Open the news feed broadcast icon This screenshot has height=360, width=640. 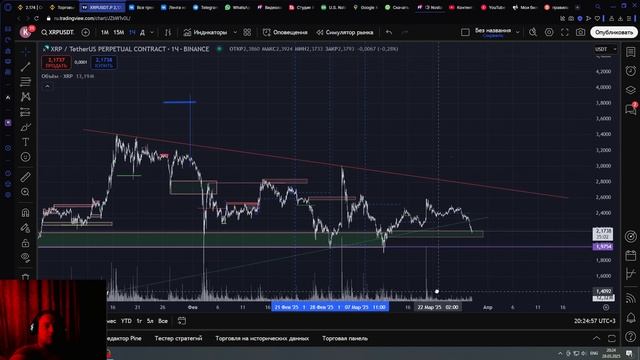click(631, 298)
